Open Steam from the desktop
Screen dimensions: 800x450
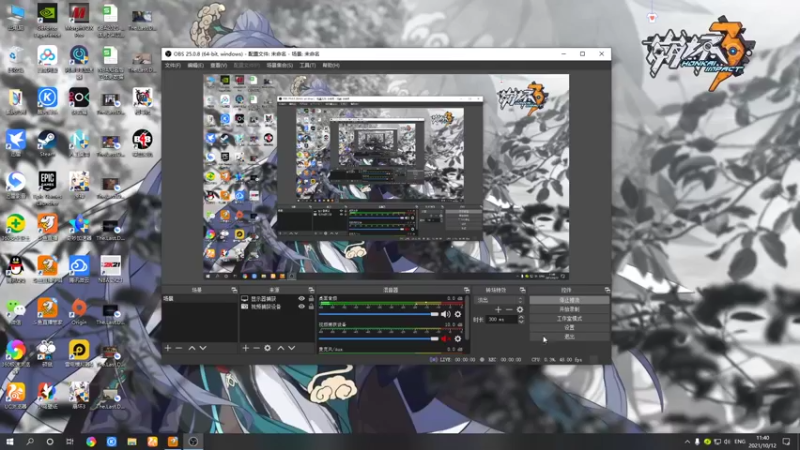(x=47, y=144)
